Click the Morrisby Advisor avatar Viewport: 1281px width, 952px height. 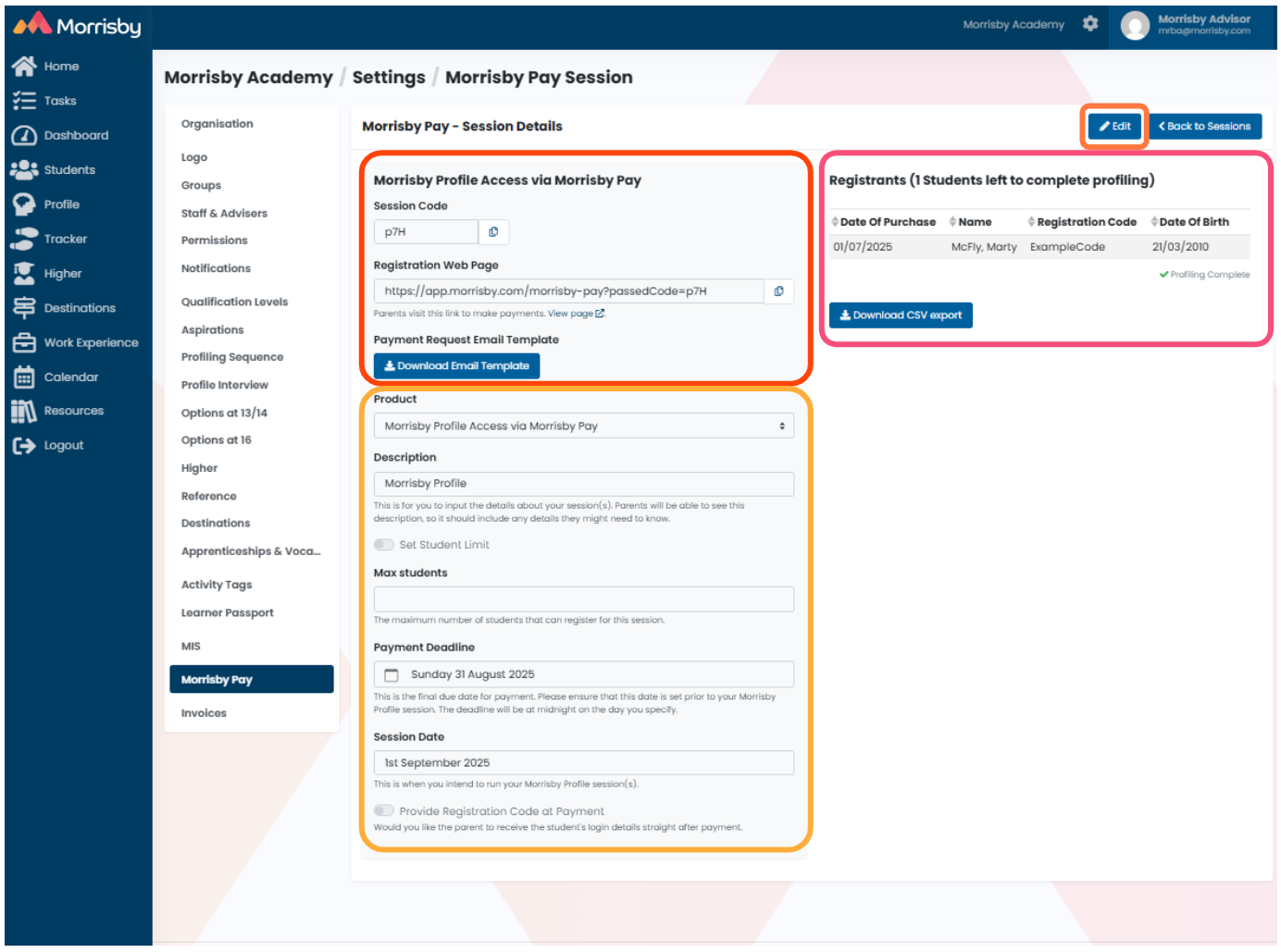coord(1135,25)
